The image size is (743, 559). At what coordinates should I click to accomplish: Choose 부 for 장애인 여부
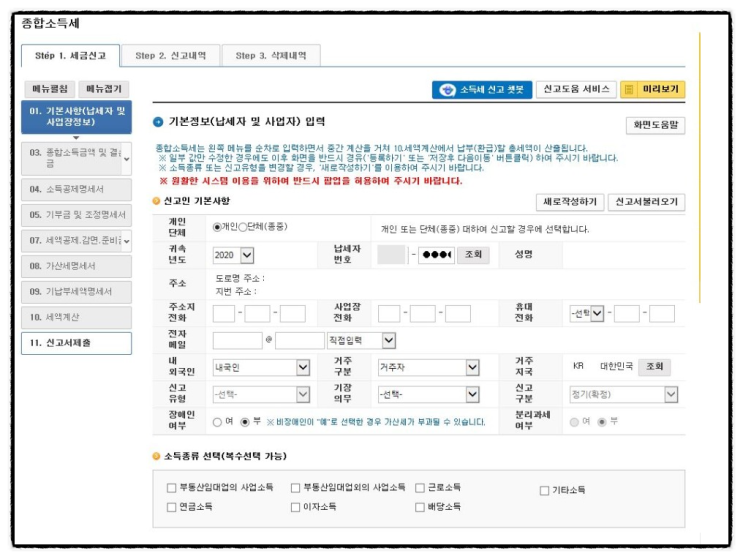[245, 422]
